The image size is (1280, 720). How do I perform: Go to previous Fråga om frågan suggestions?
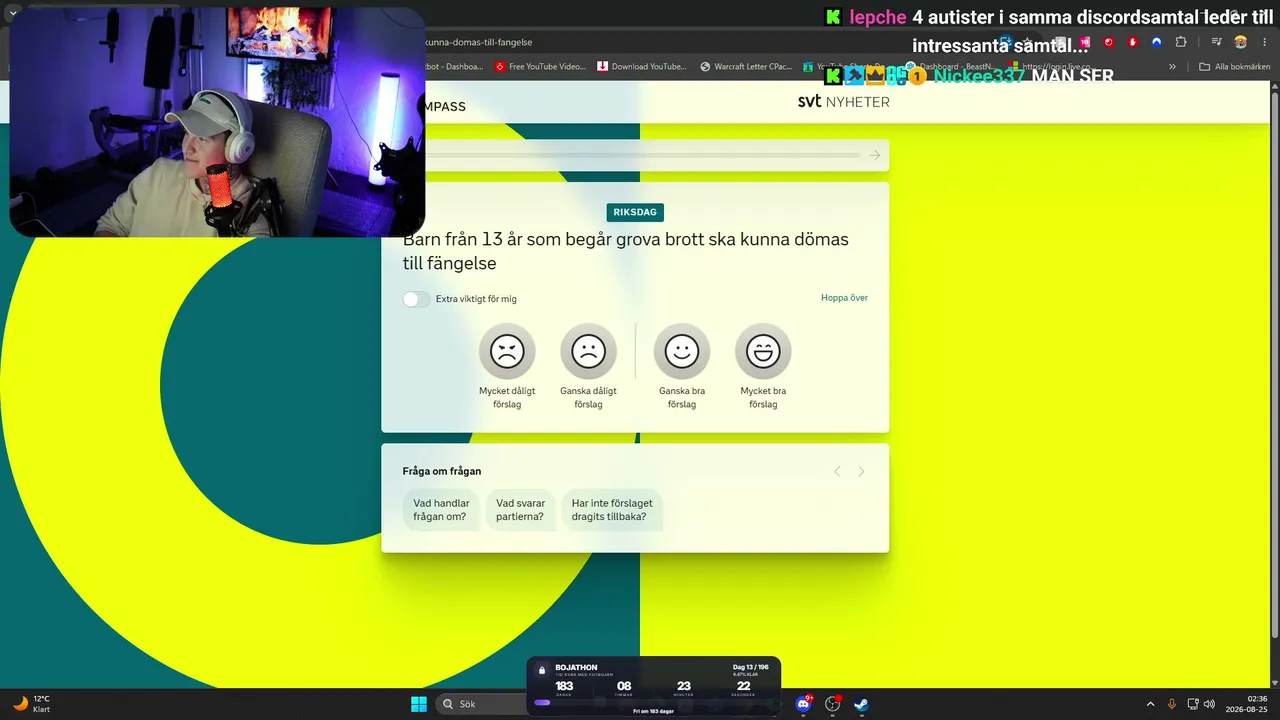(x=837, y=471)
